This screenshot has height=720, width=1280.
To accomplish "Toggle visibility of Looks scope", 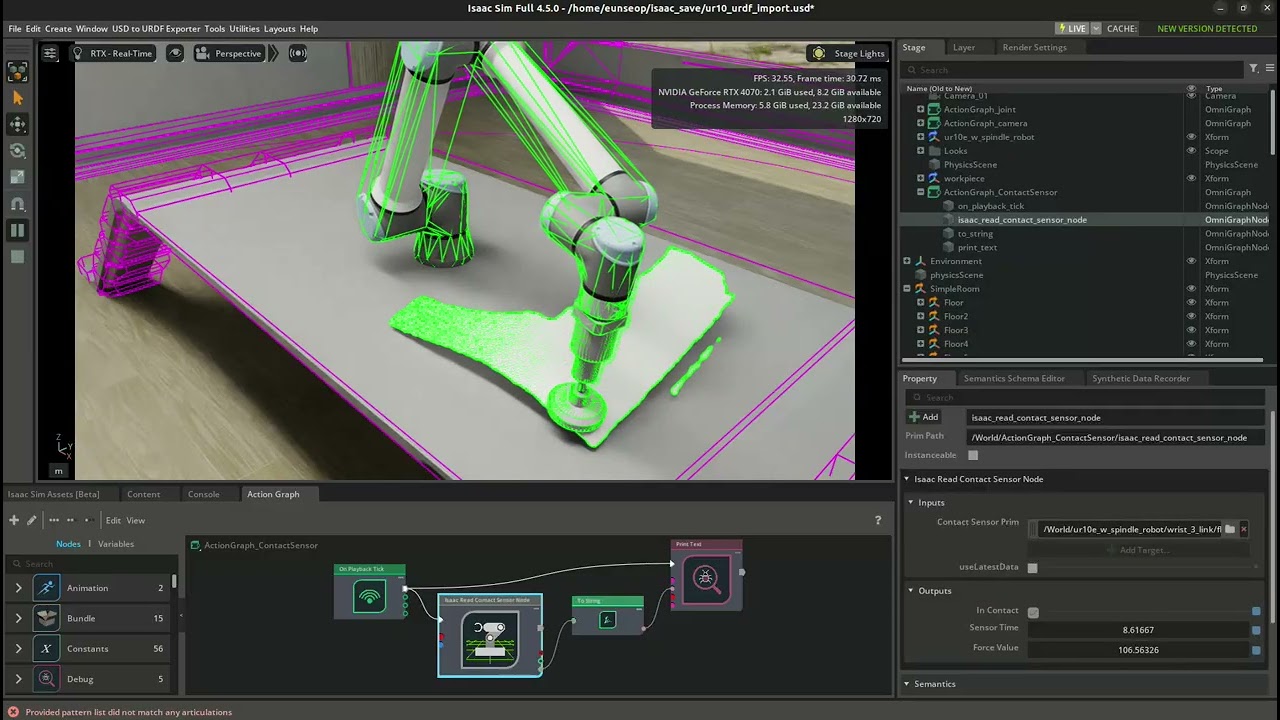I will [x=1190, y=151].
